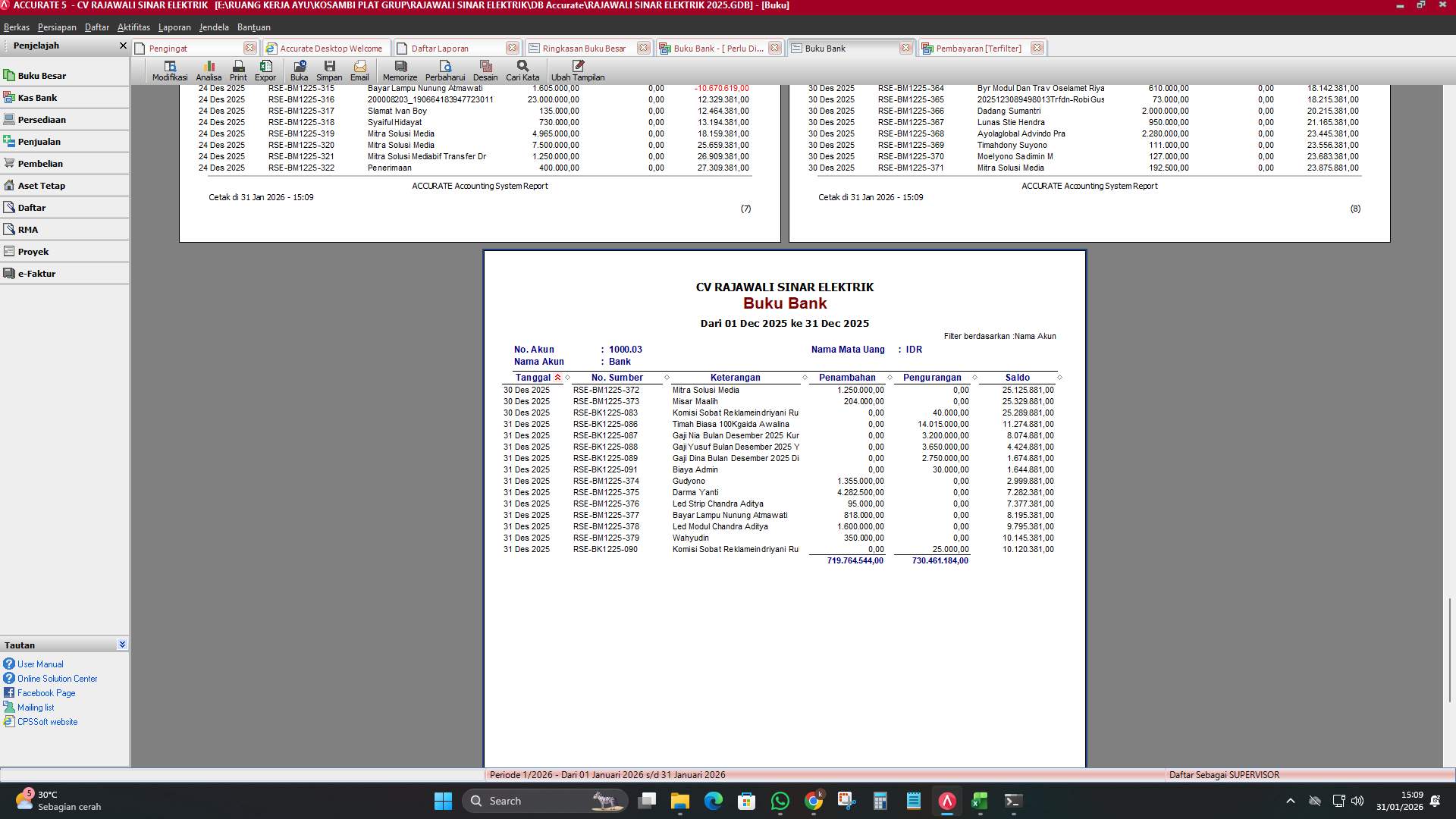The image size is (1456, 819).
Task: Open the User Manual link
Action: coord(40,664)
